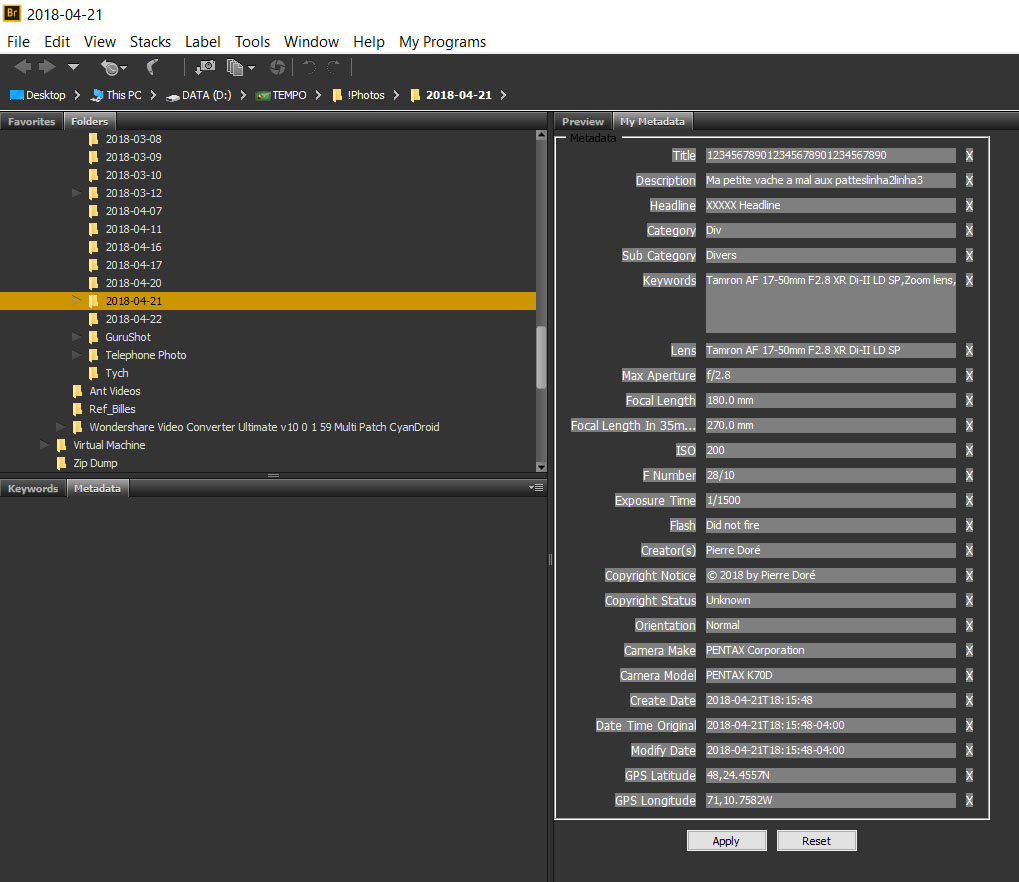Open the My Programs menu
The height and width of the screenshot is (882, 1019).
point(442,42)
